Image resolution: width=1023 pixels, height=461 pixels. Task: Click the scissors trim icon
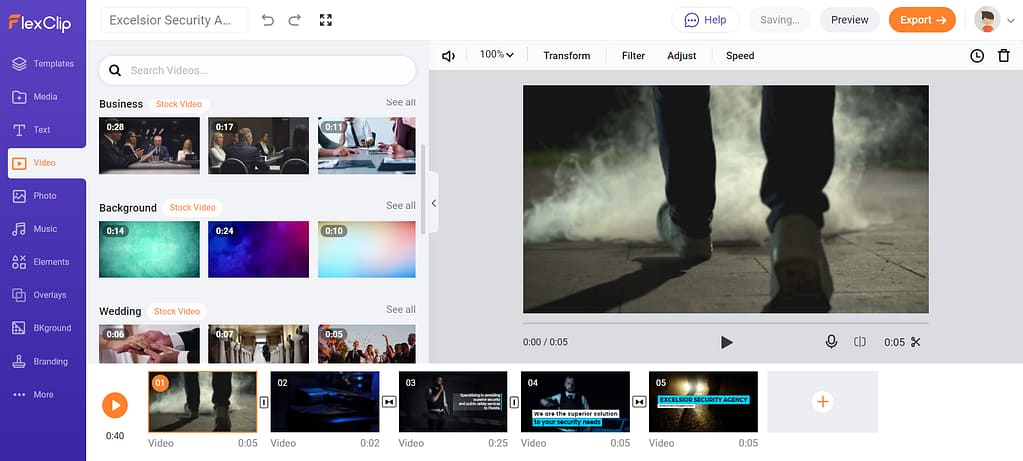tap(914, 342)
